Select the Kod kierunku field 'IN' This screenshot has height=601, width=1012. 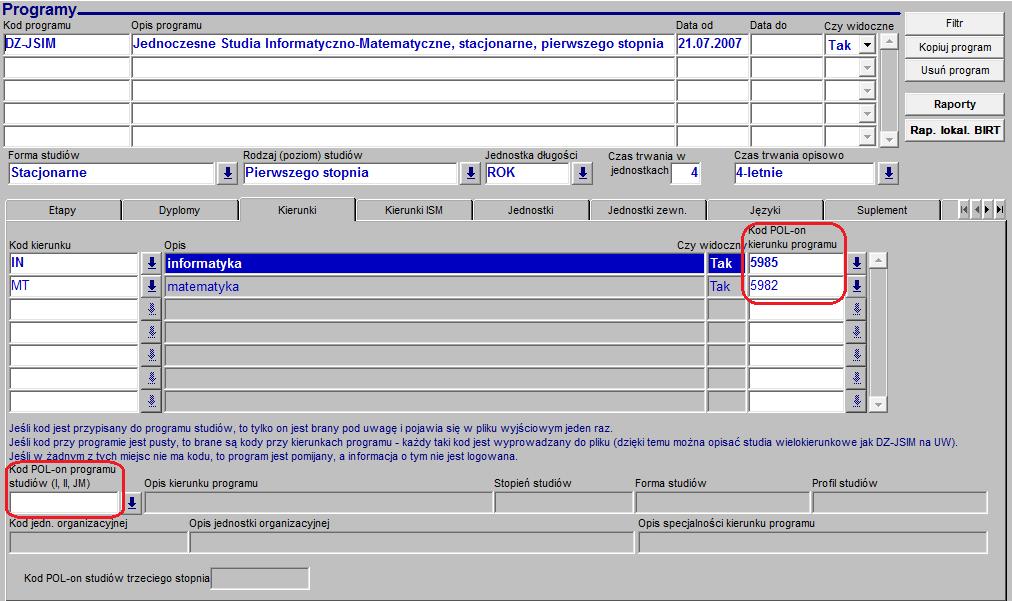(74, 263)
